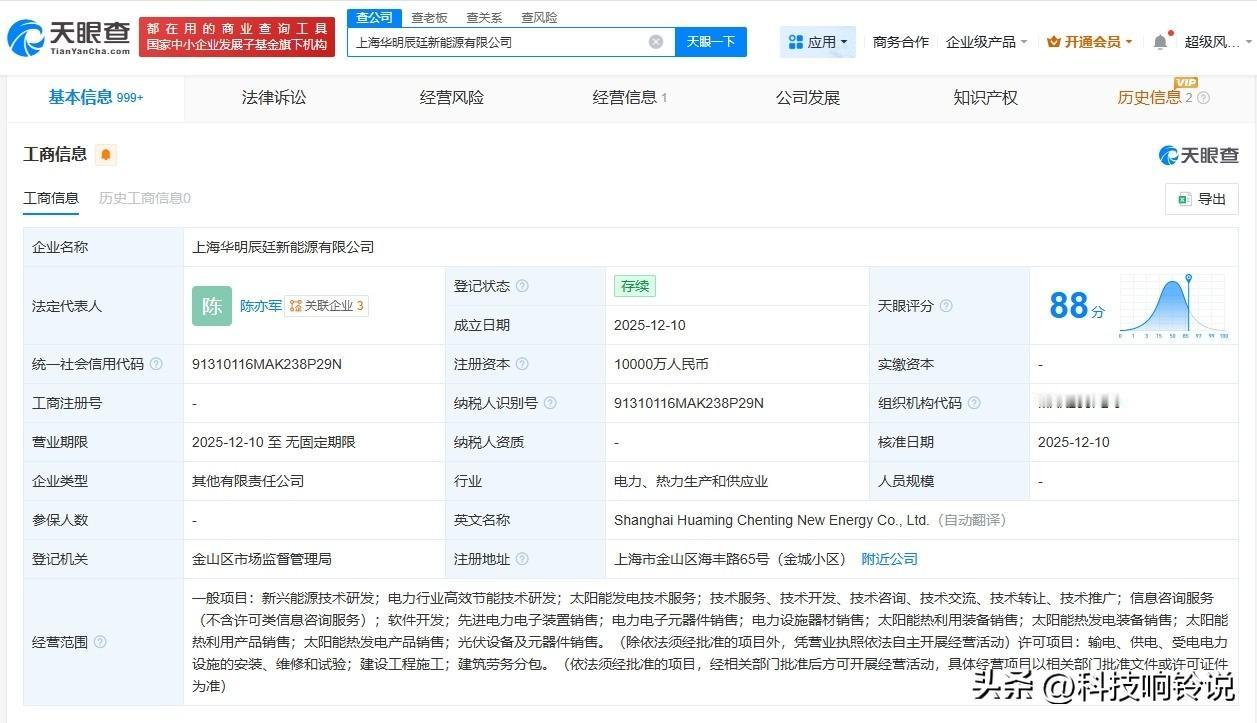Select the 历史工商信息 sub-tab
Screen dimensions: 1257x723
coord(145,198)
